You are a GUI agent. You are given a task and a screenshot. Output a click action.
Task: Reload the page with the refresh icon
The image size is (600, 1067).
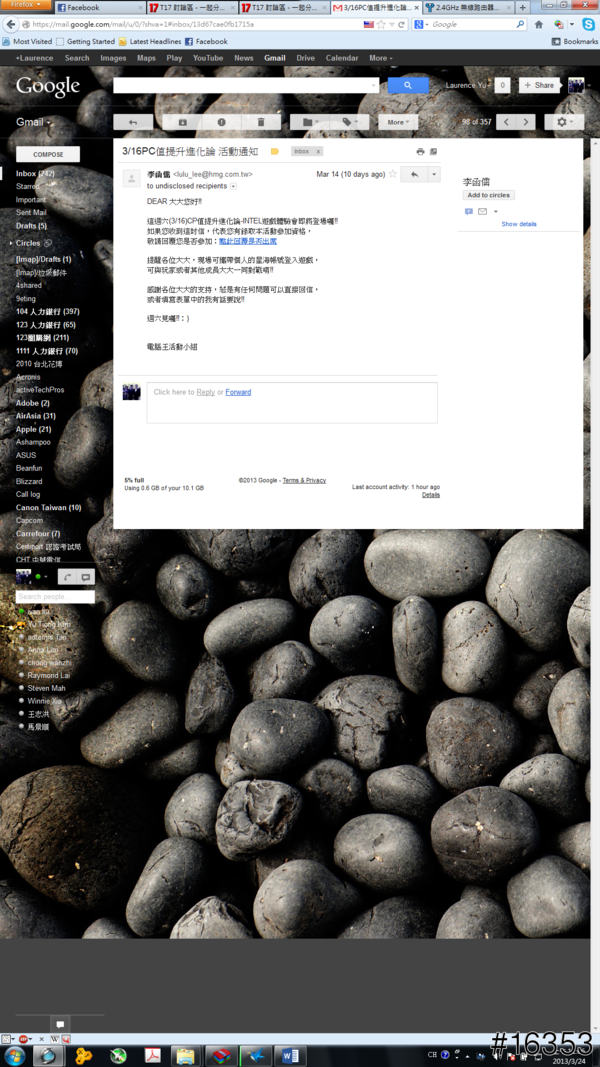401,24
